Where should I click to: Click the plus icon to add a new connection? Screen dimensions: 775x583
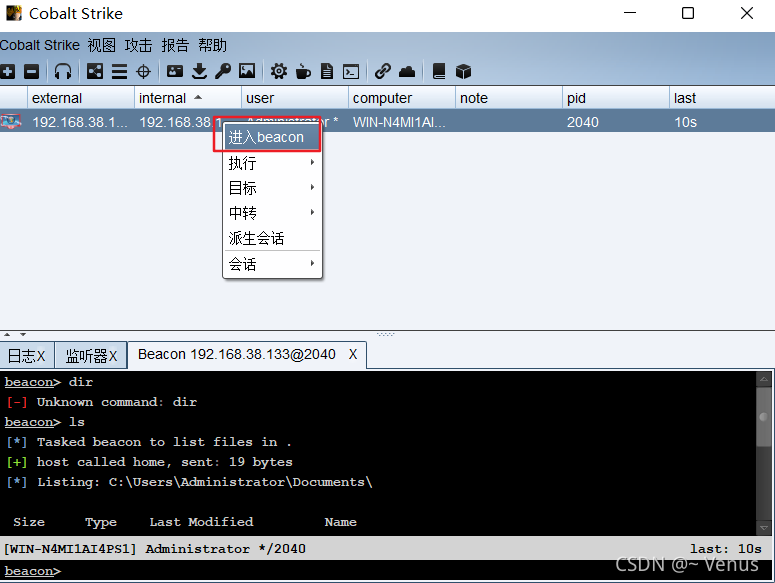pyautogui.click(x=7, y=72)
